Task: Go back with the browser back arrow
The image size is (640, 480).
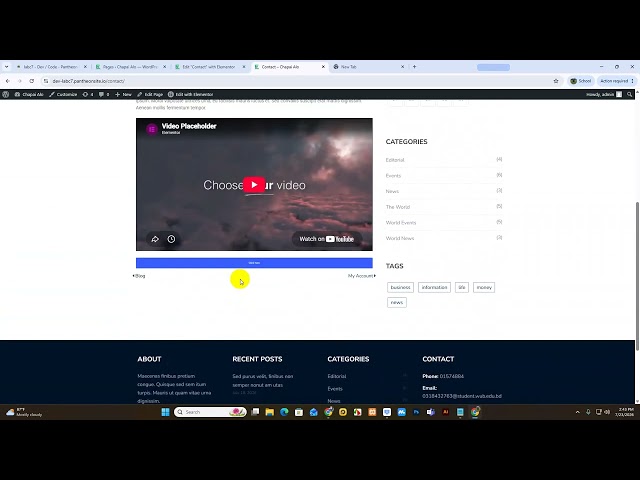Action: (8, 81)
